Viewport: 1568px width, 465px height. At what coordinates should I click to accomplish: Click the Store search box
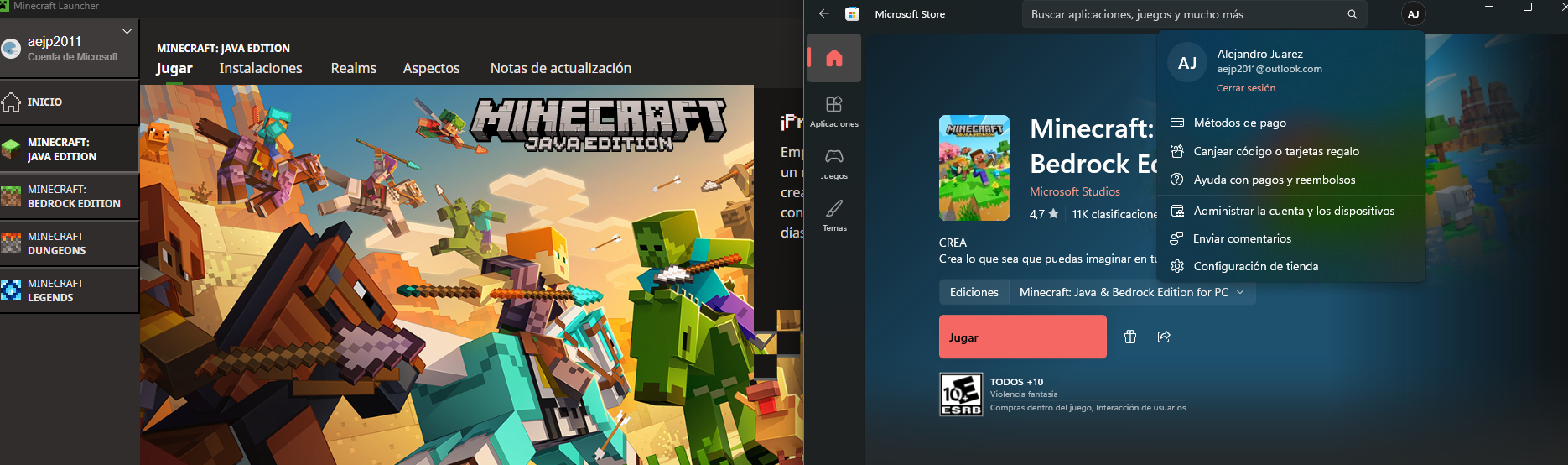click(x=1195, y=14)
